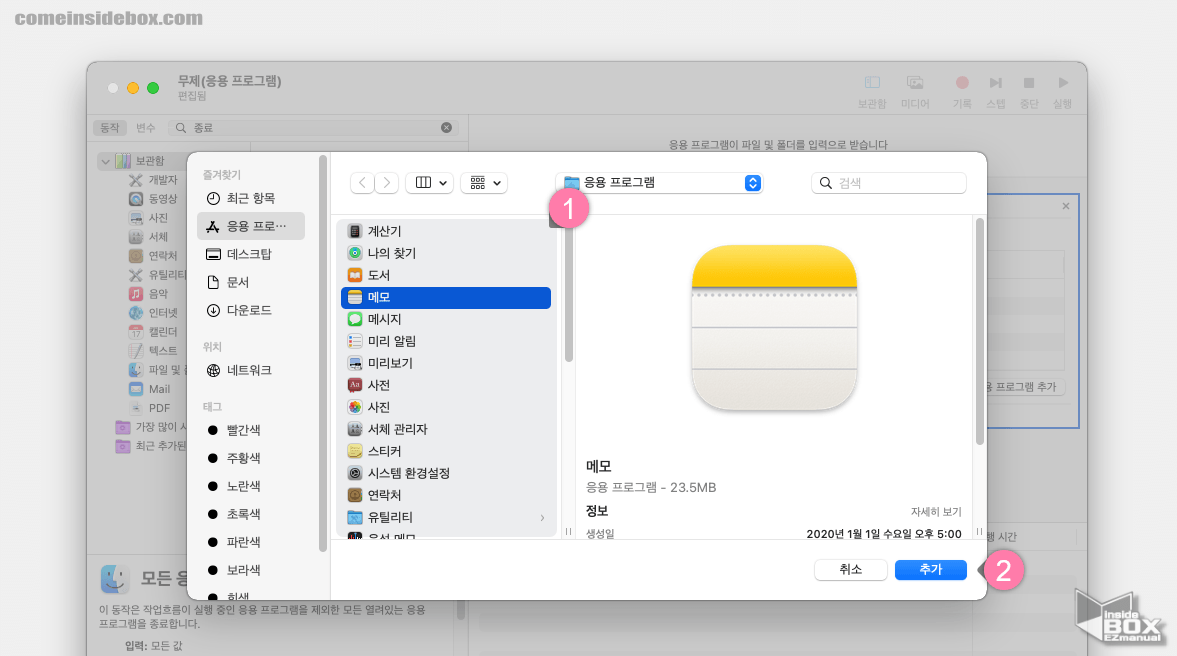The width and height of the screenshot is (1177, 656).
Task: Go back in file dialog
Action: (x=362, y=182)
